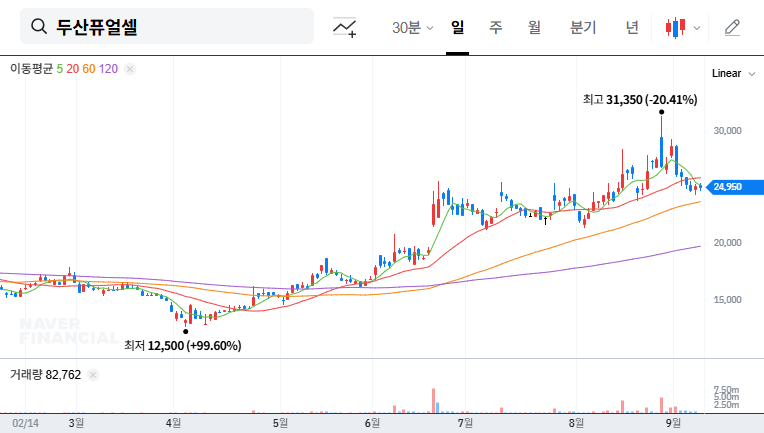The height and width of the screenshot is (433, 764).
Task: Click the 7월 date axis label
Action: pyautogui.click(x=465, y=423)
